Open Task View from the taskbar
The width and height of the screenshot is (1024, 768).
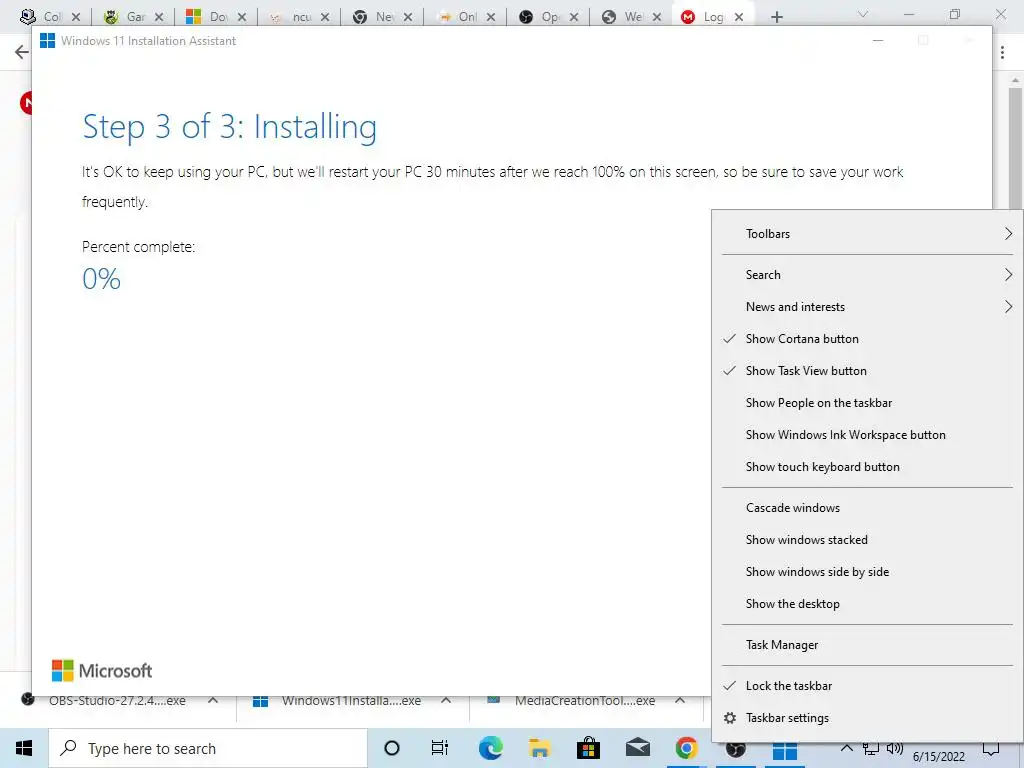(x=440, y=748)
